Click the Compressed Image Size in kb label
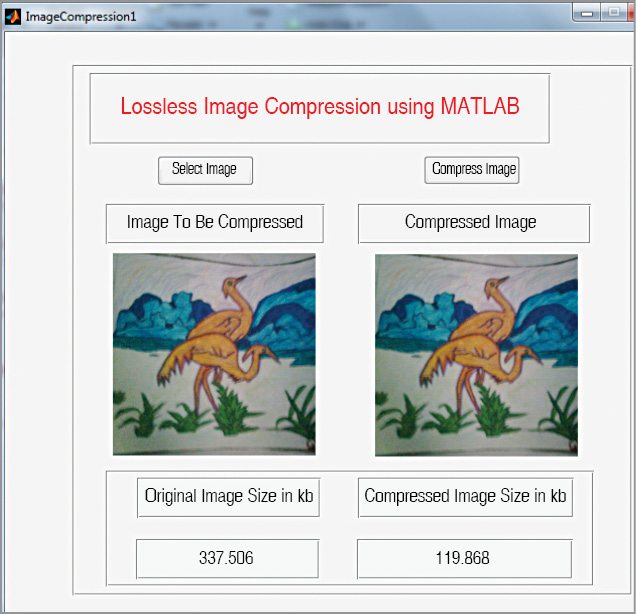This screenshot has height=614, width=636. pos(465,496)
